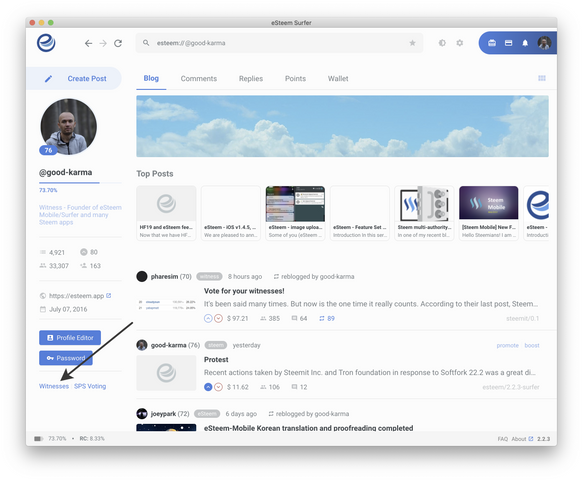Go forward with the right arrow
Viewport: 583px width, 480px height.
[103, 44]
